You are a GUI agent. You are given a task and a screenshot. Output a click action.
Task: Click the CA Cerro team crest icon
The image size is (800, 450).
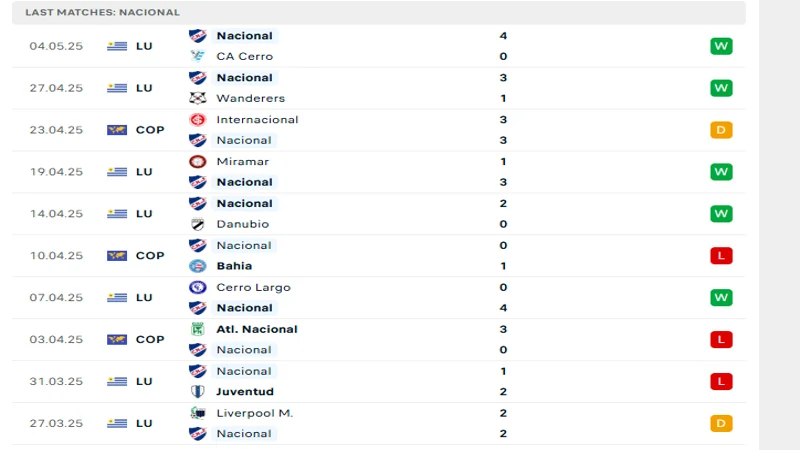coord(197,56)
